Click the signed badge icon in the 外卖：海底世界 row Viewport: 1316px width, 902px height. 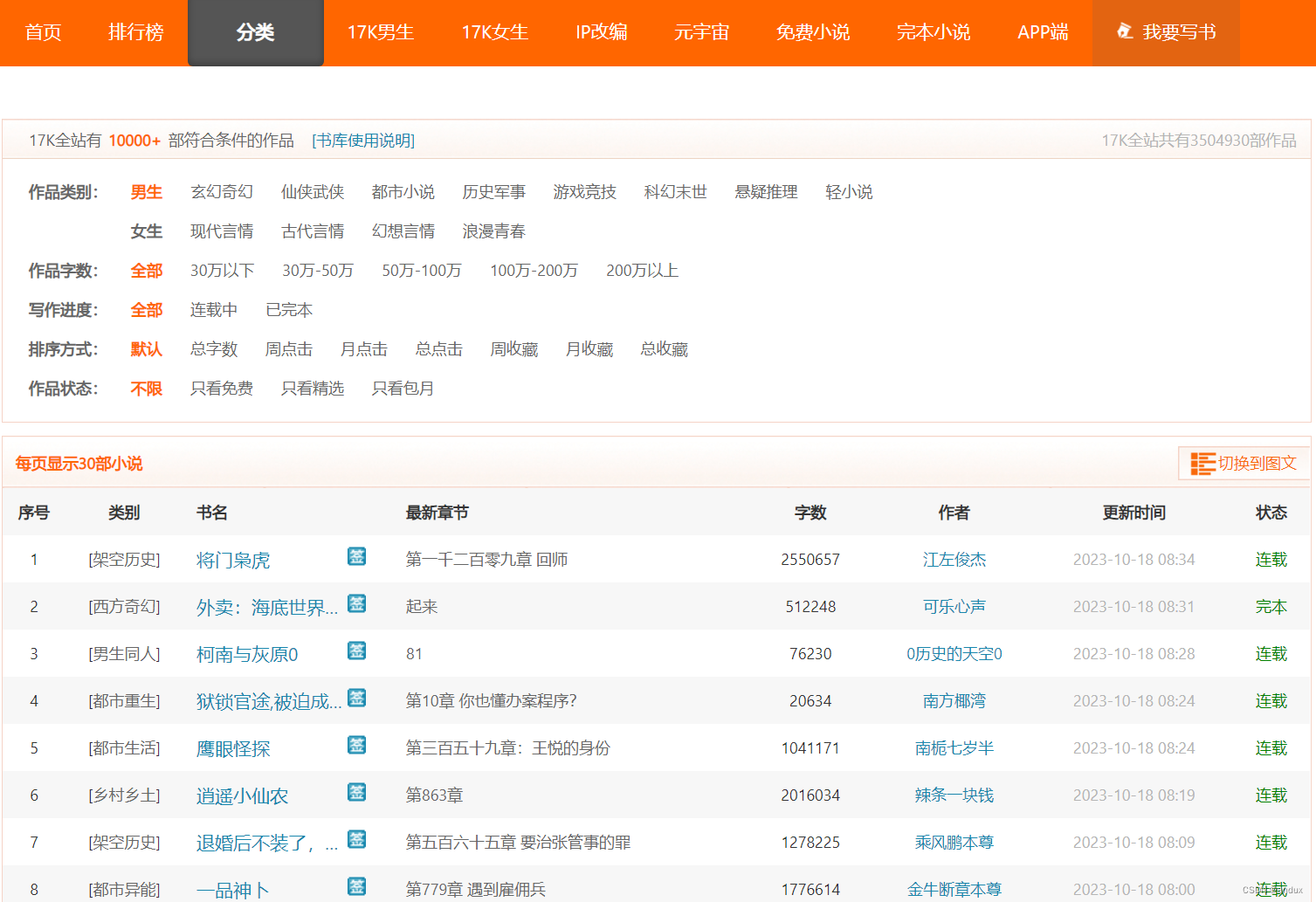coord(357,603)
